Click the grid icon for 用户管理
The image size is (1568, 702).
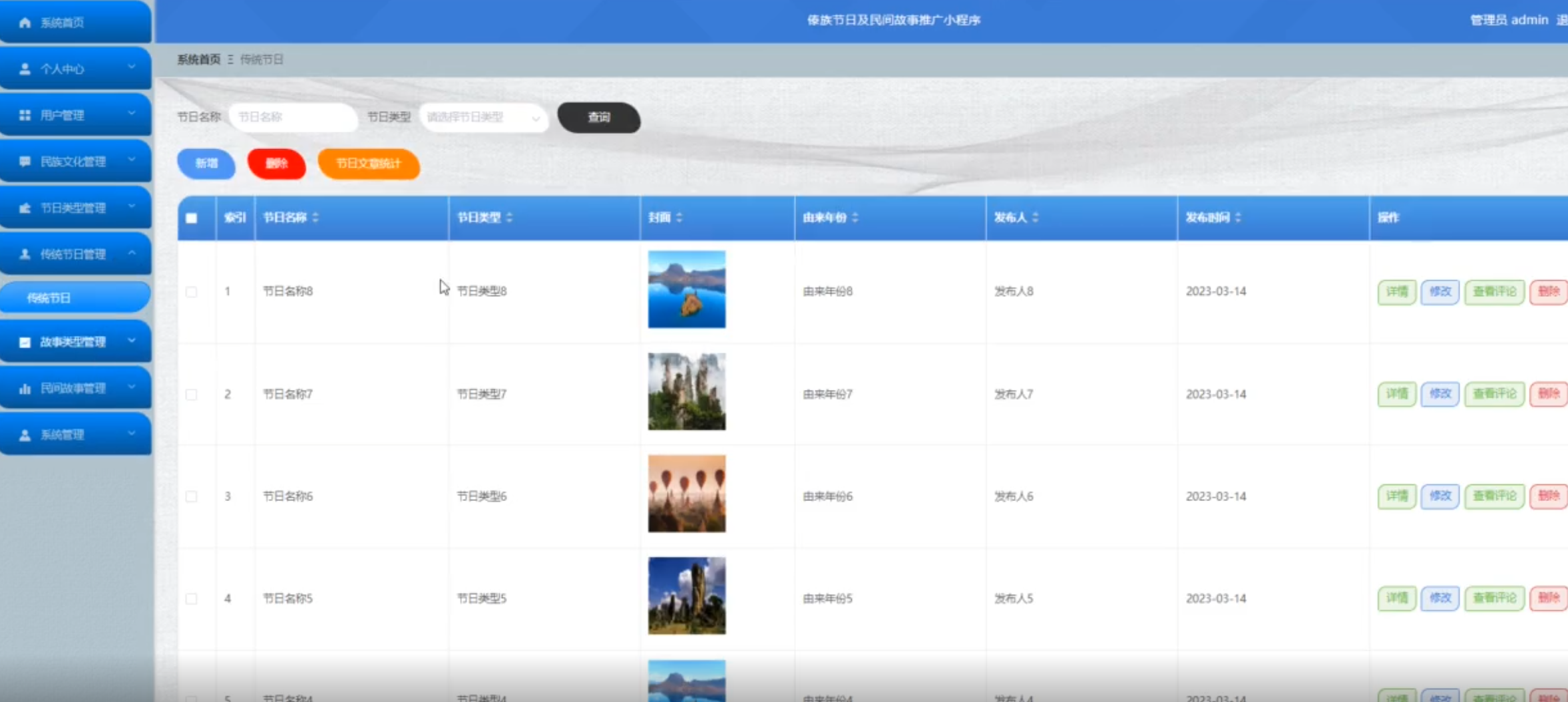[25, 115]
